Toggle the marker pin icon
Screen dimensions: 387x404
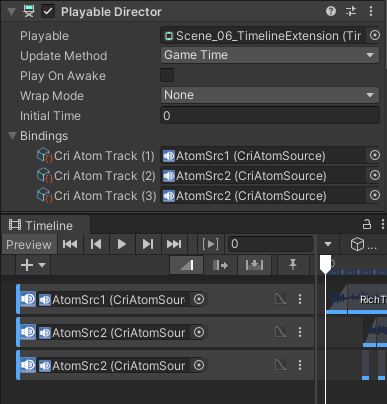[293, 265]
